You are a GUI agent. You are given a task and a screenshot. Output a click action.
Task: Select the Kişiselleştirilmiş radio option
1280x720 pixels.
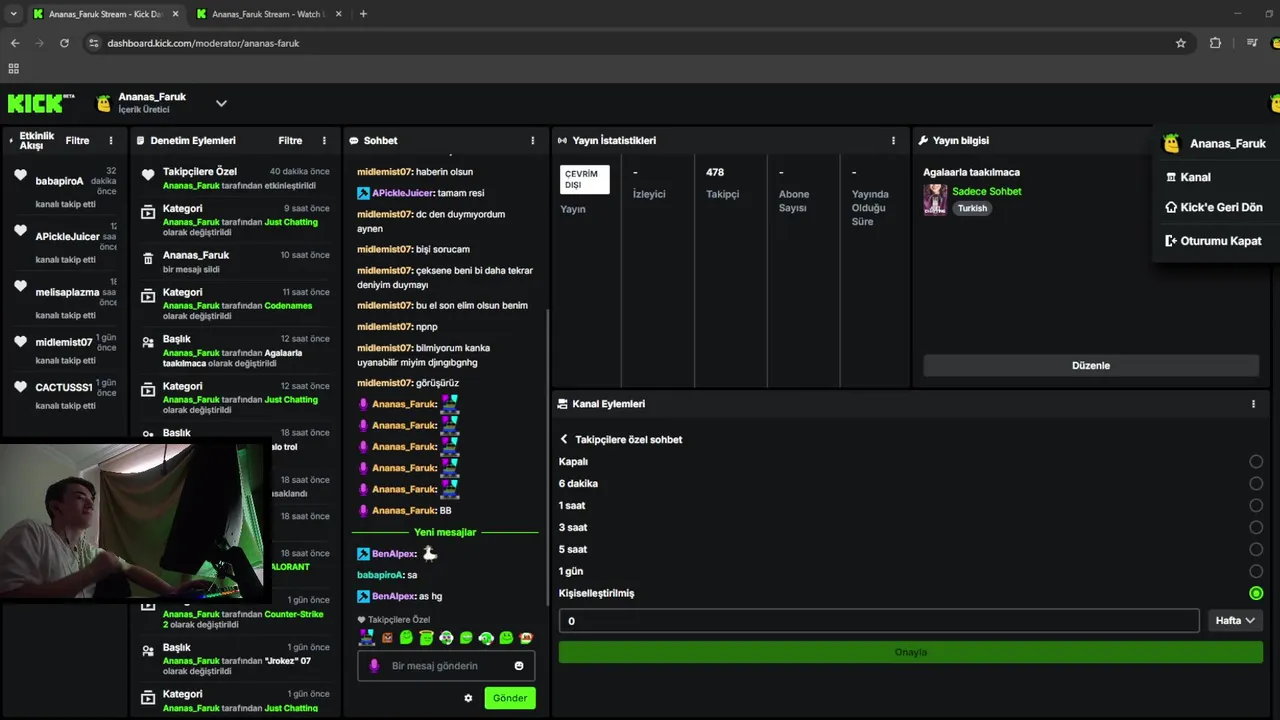point(1256,593)
